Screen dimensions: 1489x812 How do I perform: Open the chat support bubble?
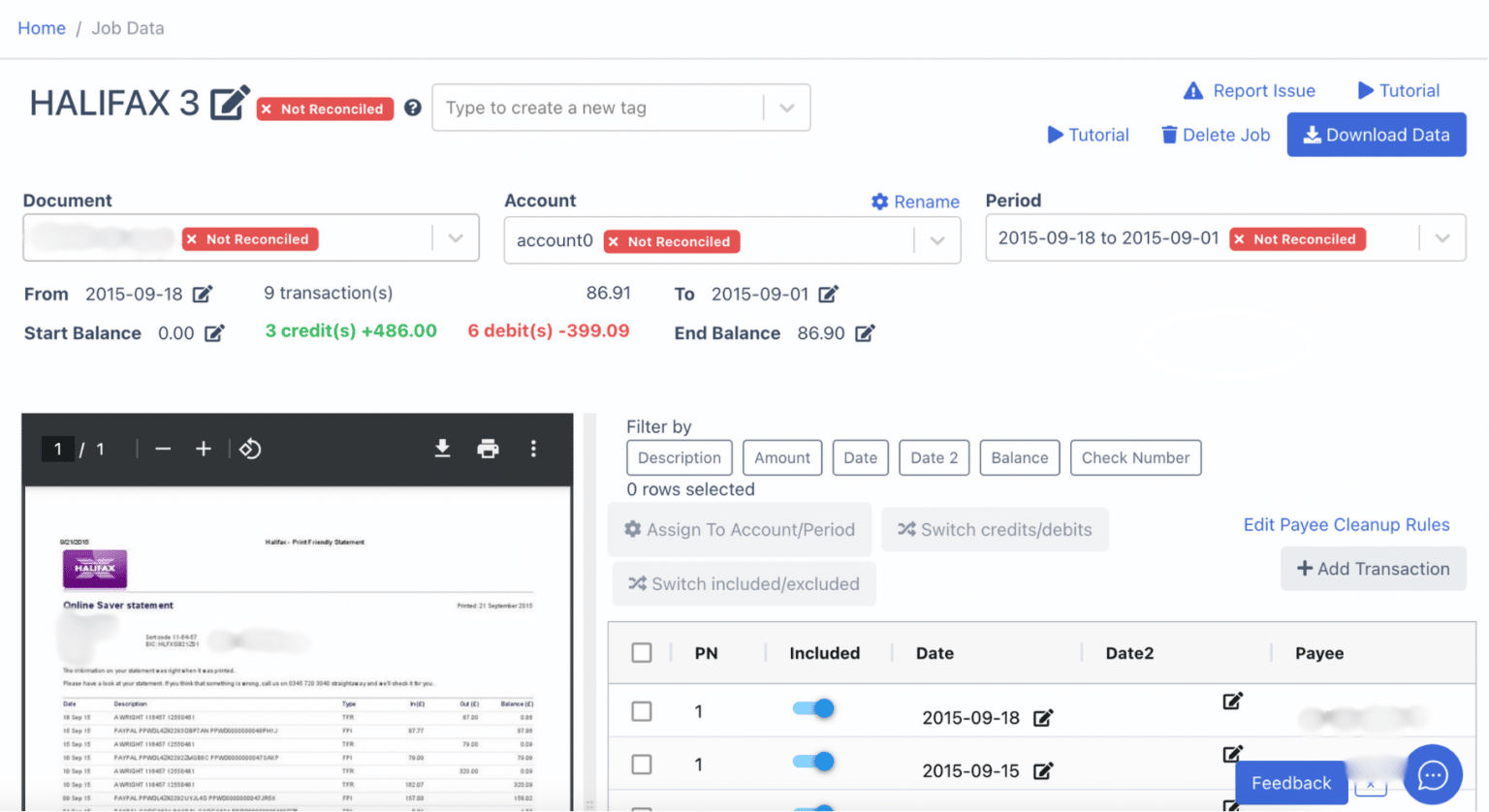tap(1432, 774)
